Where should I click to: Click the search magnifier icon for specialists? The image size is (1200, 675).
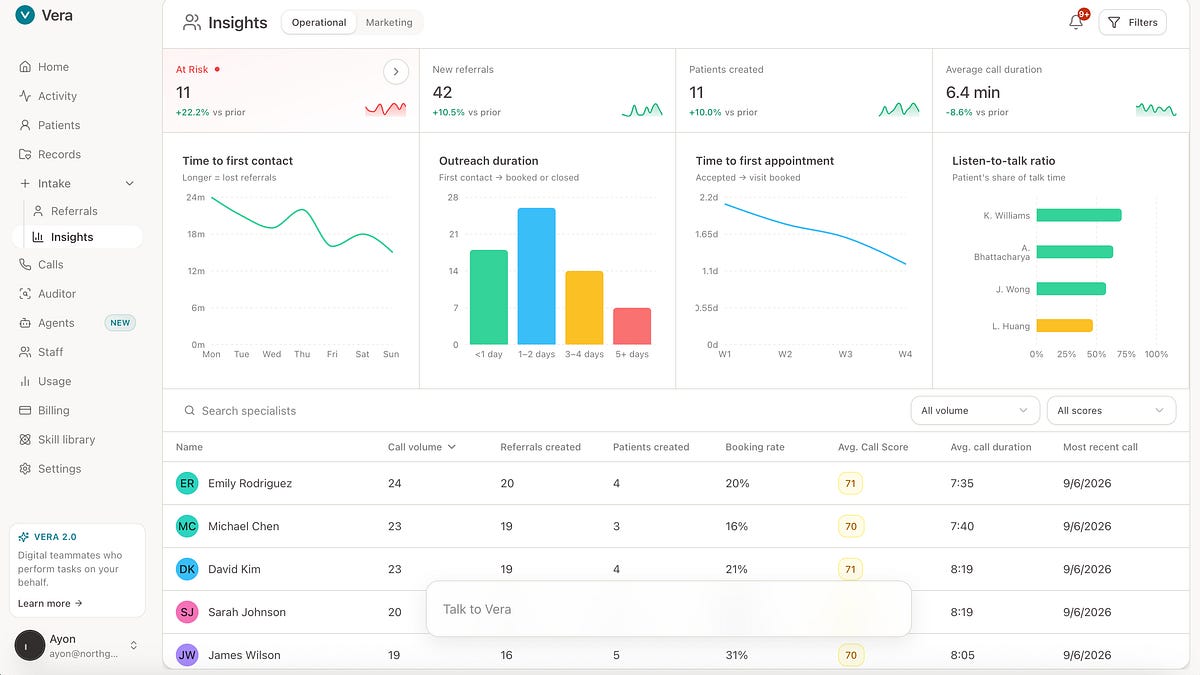point(189,411)
